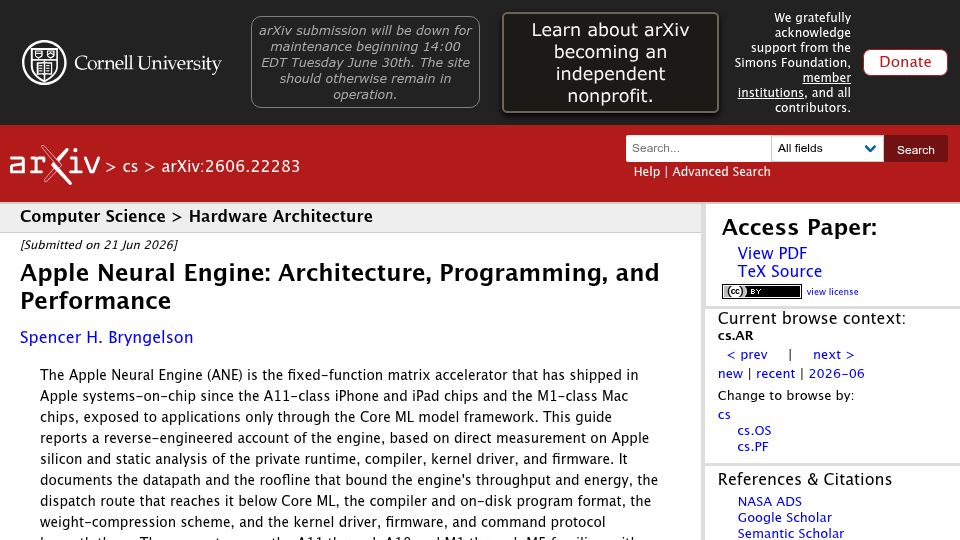
Task: Browse by the cs.OS category
Action: [754, 430]
